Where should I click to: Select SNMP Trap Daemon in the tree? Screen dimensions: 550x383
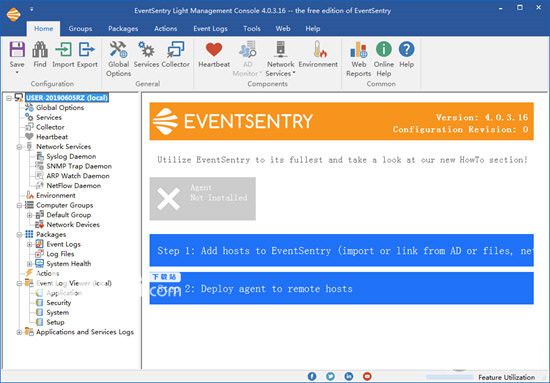[79, 166]
